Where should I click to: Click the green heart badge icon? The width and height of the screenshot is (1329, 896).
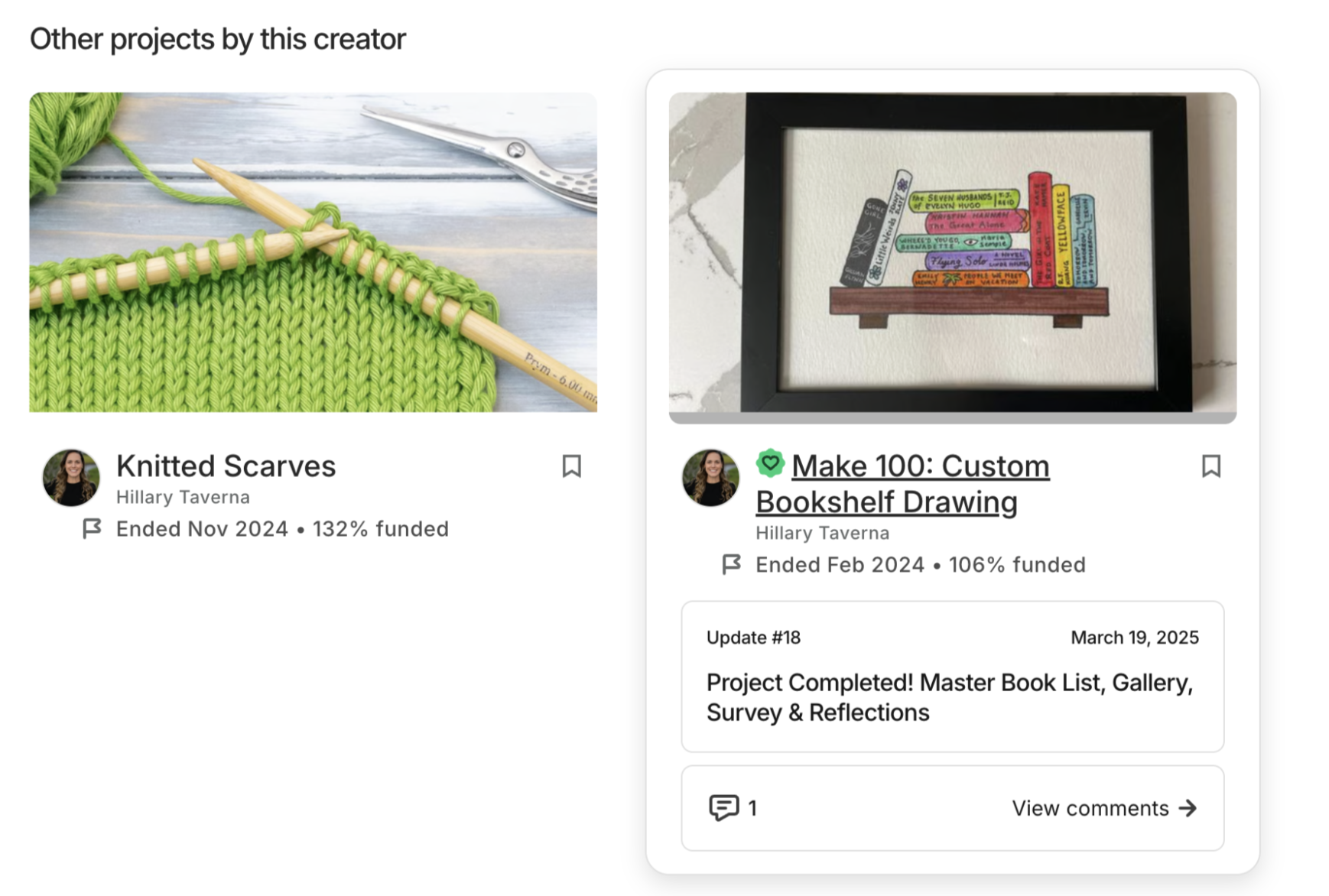click(770, 463)
